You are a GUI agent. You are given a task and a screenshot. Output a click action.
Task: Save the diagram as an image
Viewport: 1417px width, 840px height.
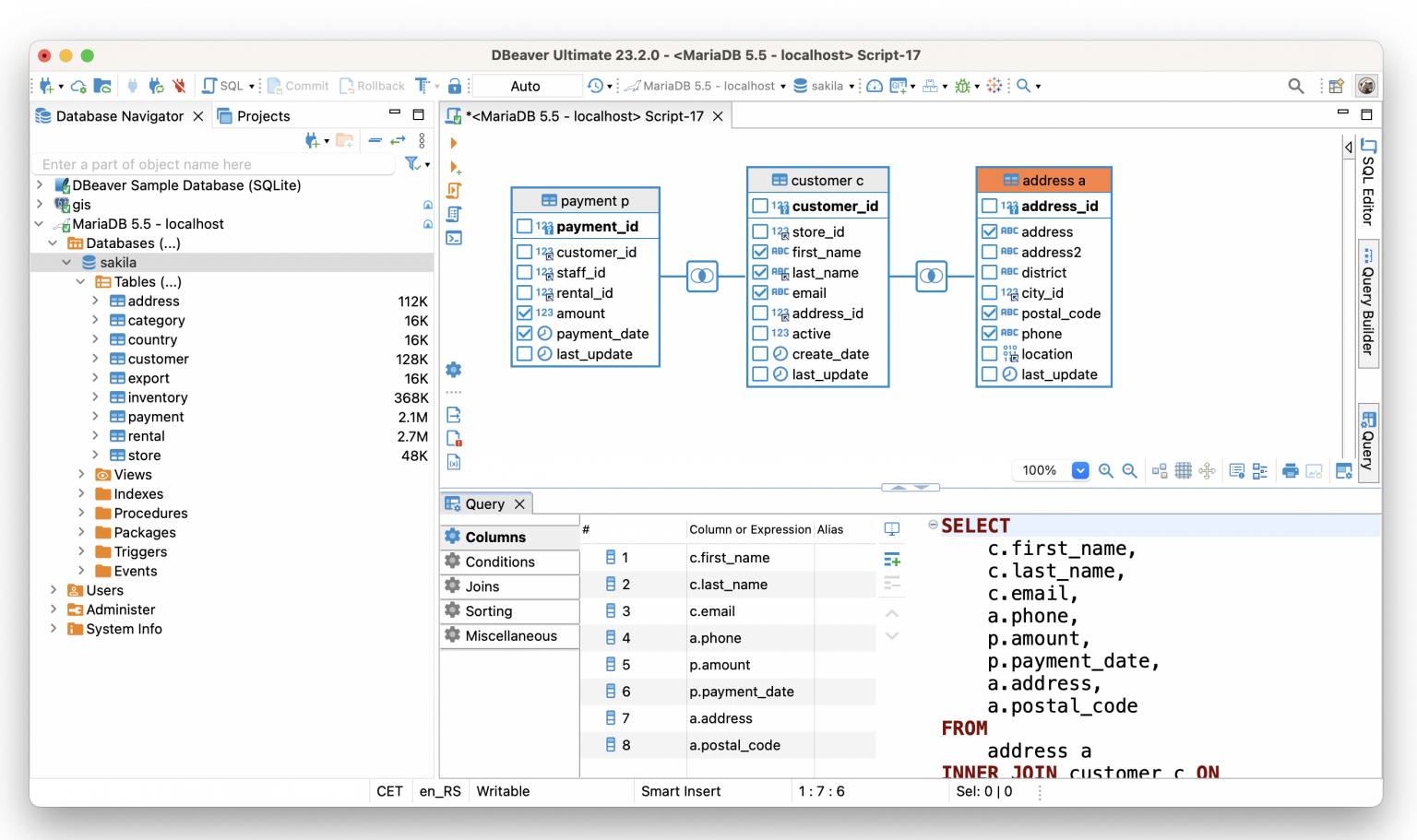pos(1314,470)
